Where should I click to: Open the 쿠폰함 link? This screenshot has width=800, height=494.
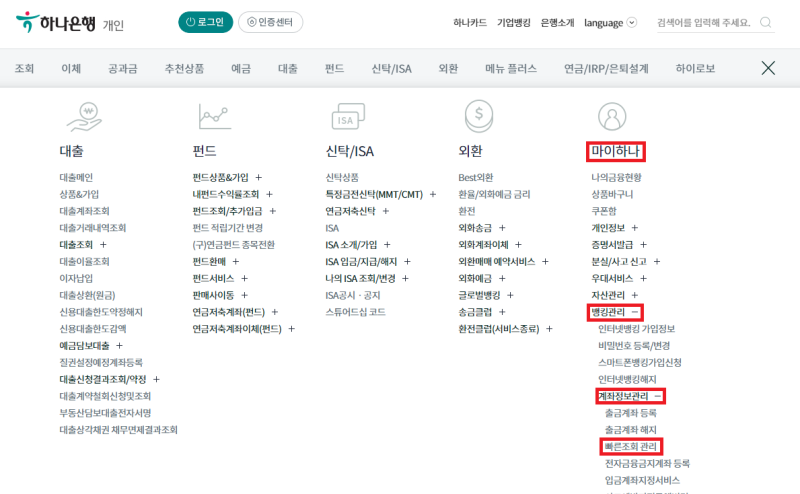click(604, 211)
